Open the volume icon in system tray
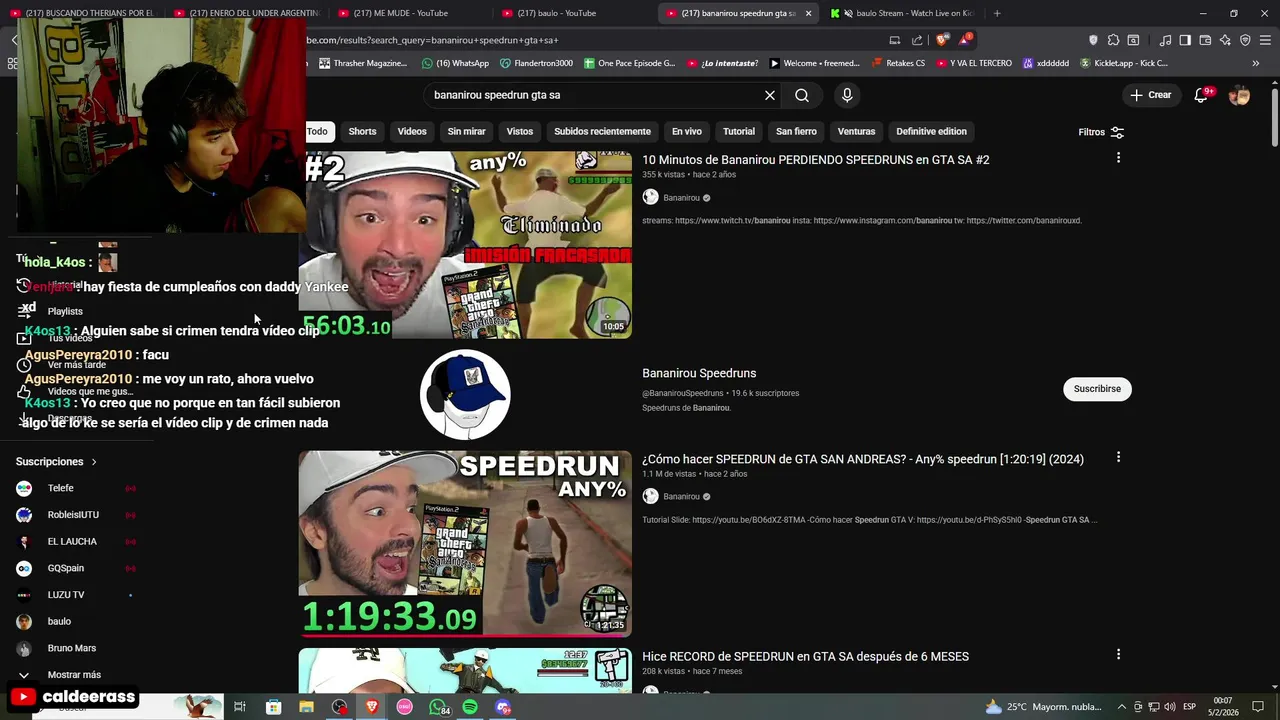The height and width of the screenshot is (720, 1280). 1169,707
